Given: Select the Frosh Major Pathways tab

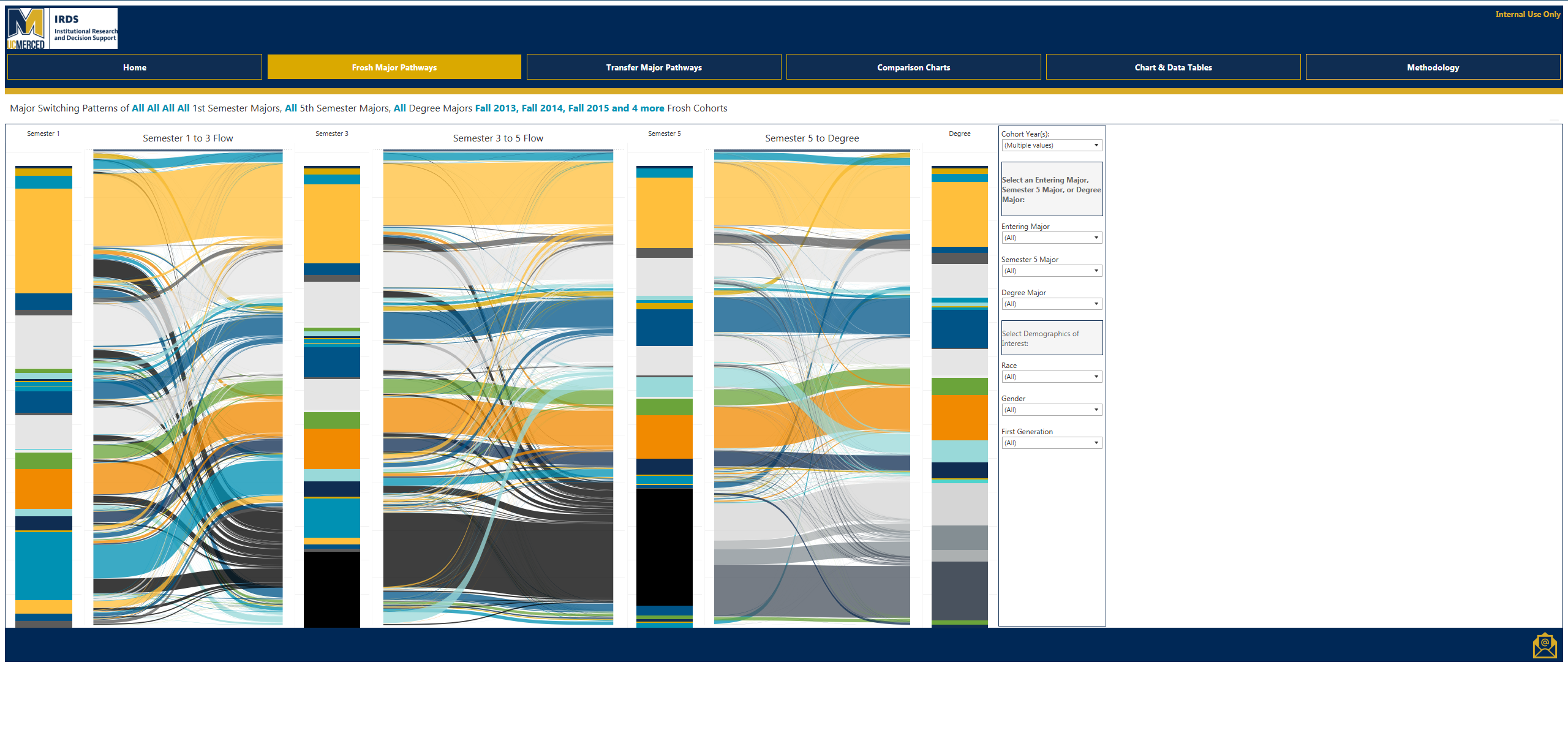Looking at the screenshot, I should point(394,67).
